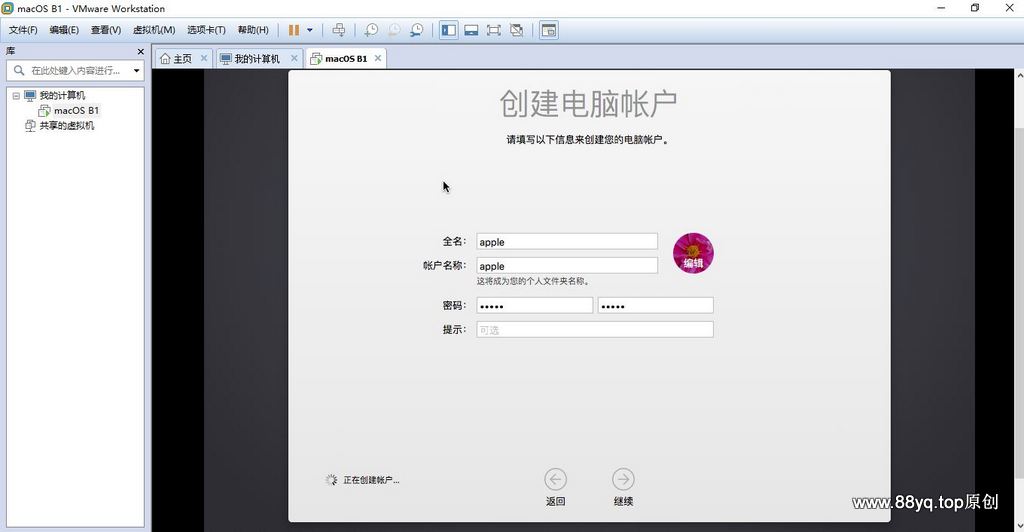This screenshot has width=1024, height=532.
Task: Toggle the thumbnail bar view icon
Action: coord(471,30)
